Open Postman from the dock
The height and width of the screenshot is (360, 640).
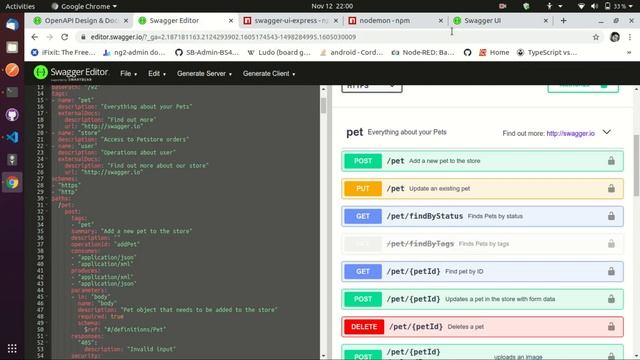pos(12,70)
